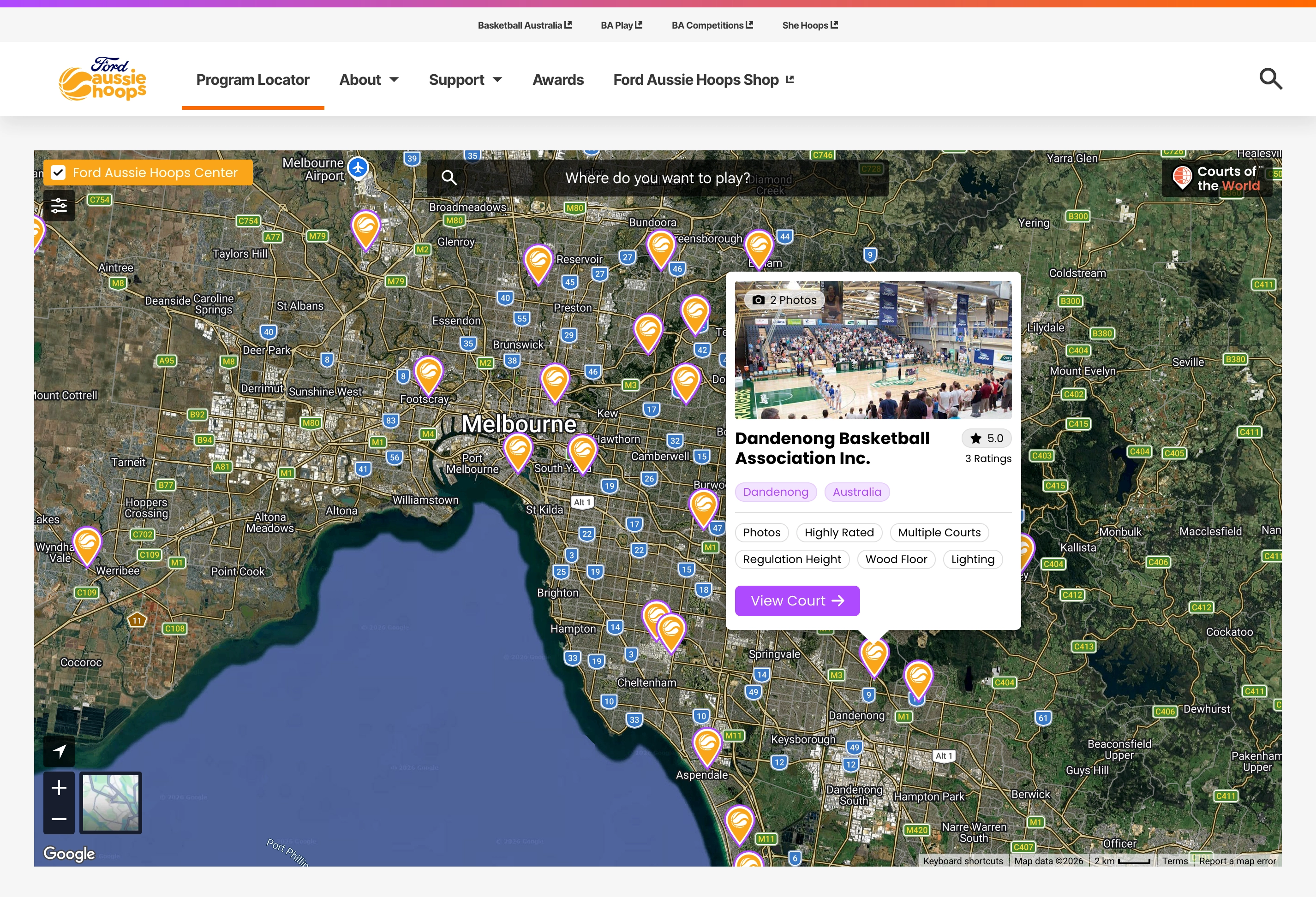Click the View Court button
Image resolution: width=1316 pixels, height=897 pixels.
(x=797, y=600)
